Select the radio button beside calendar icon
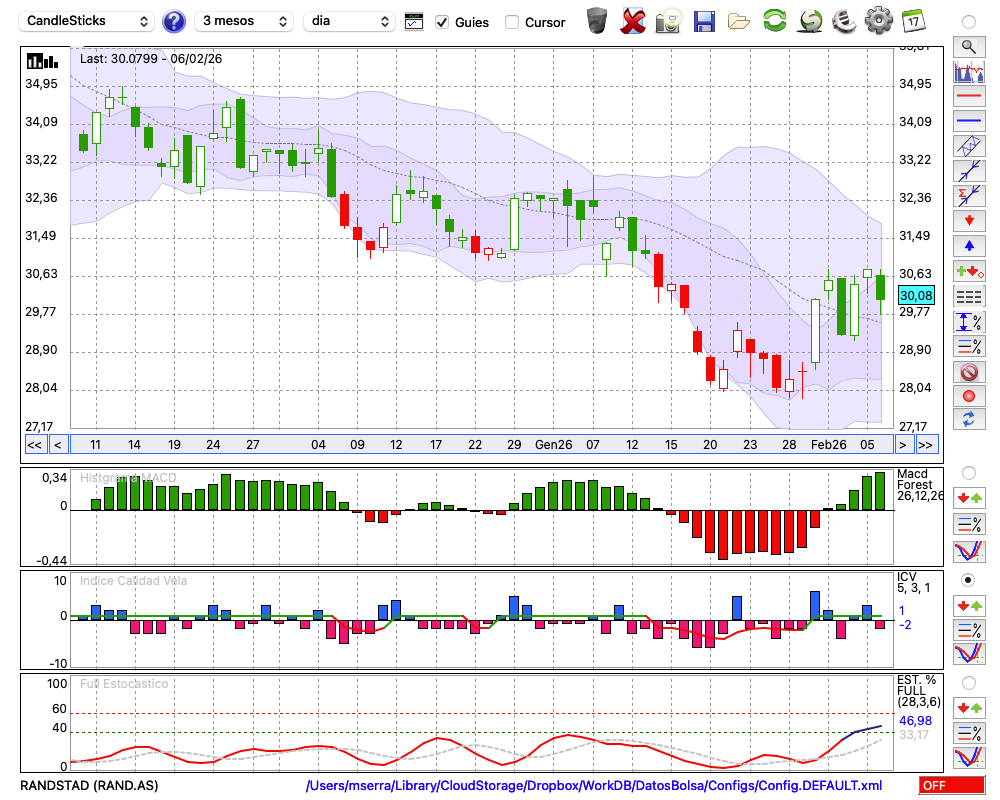1000x800 pixels. point(968,22)
